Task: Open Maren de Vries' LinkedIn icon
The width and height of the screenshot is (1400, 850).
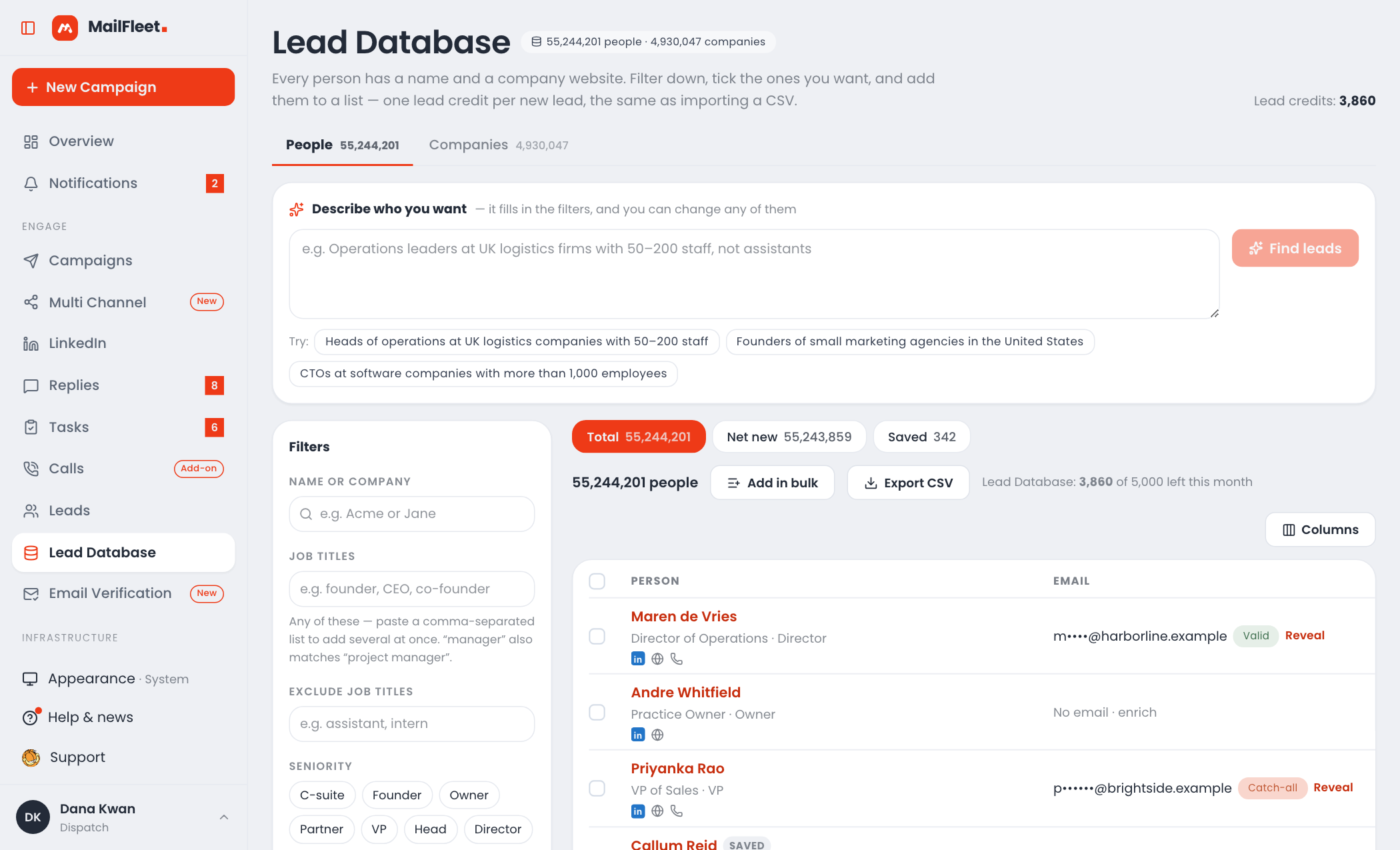Action: tap(638, 659)
